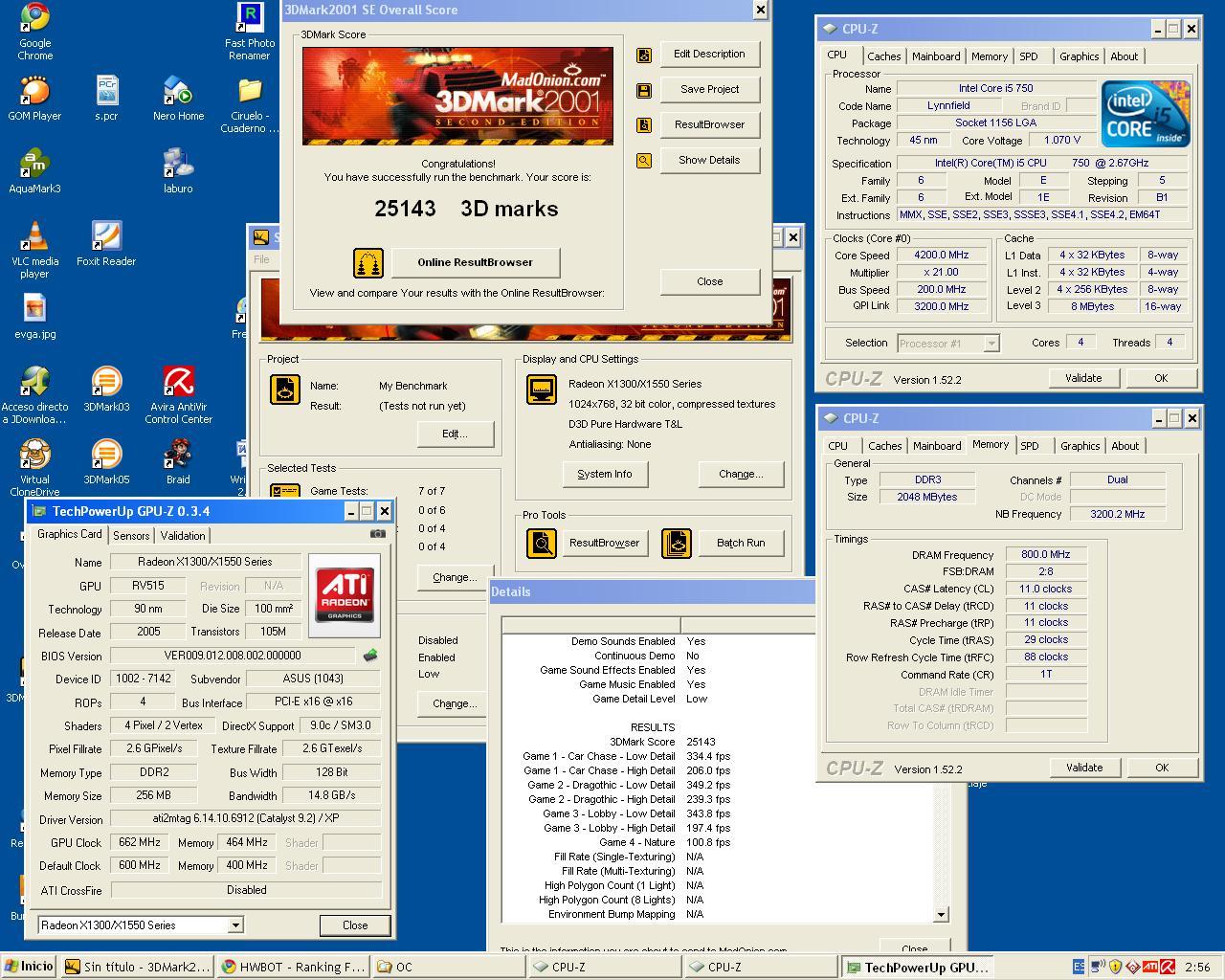Viewport: 1225px width, 980px height.
Task: Click GPU-Z BIOS save icon
Action: point(370,656)
